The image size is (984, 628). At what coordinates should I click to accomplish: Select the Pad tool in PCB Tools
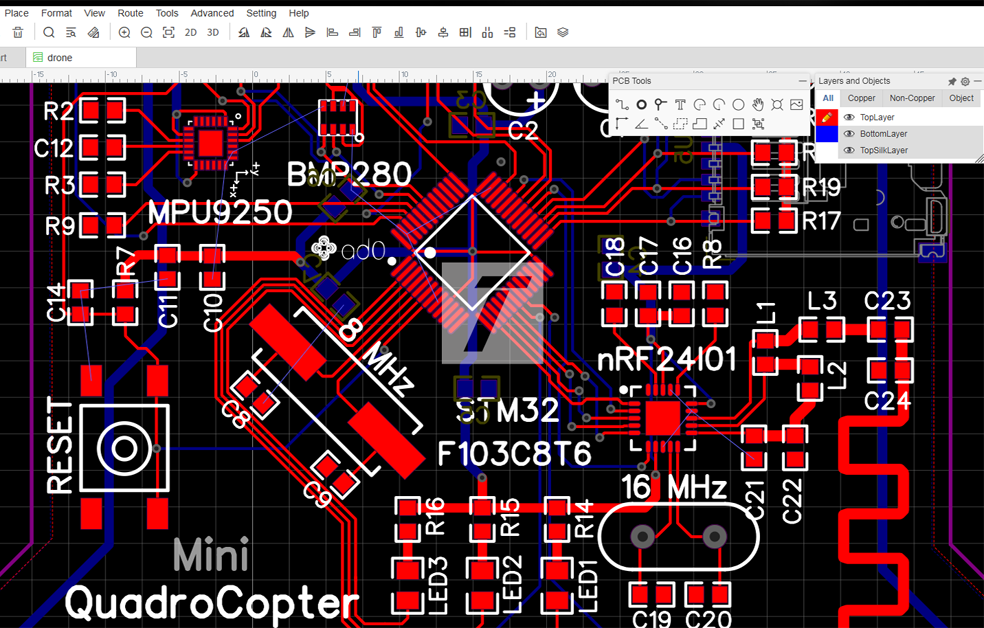coord(641,105)
